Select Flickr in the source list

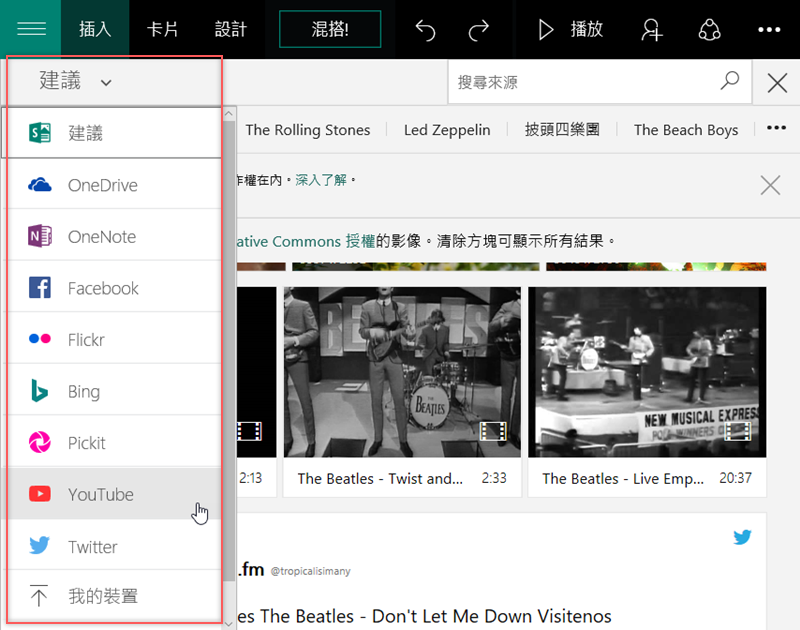click(86, 340)
